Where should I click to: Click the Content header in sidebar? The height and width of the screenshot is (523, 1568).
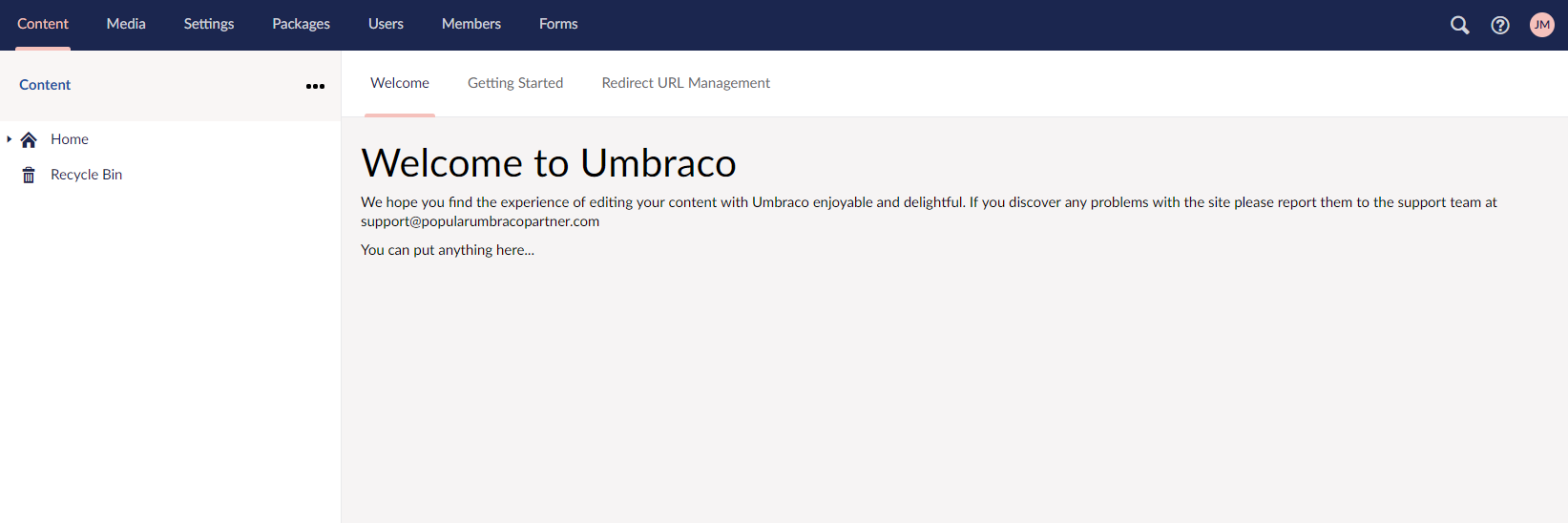tap(45, 85)
